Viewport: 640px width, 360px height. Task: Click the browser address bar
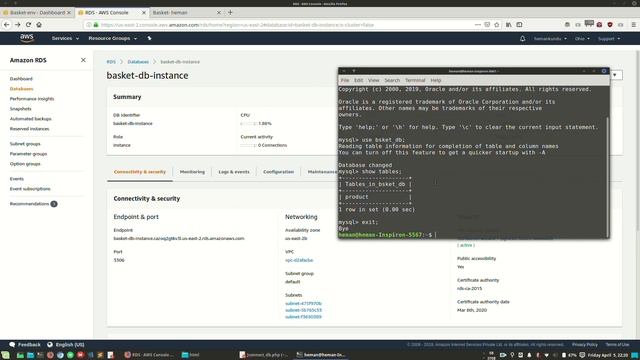pyautogui.click(x=278, y=24)
